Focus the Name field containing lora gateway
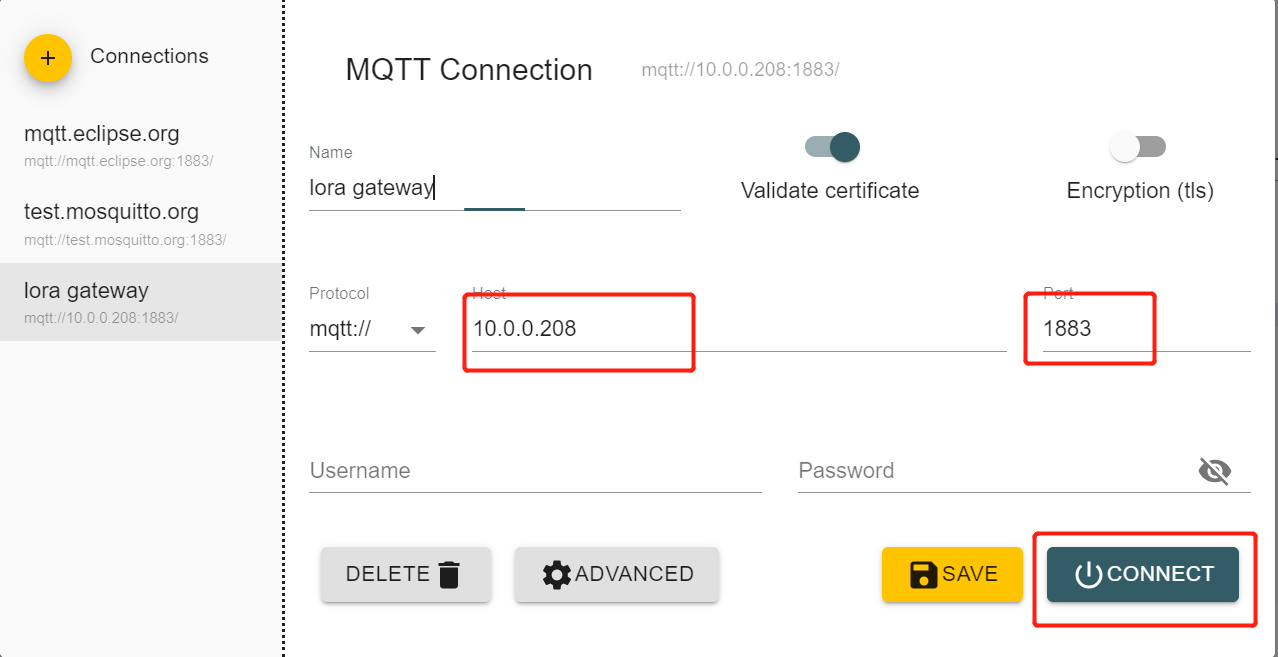Image resolution: width=1278 pixels, height=657 pixels. click(x=495, y=188)
